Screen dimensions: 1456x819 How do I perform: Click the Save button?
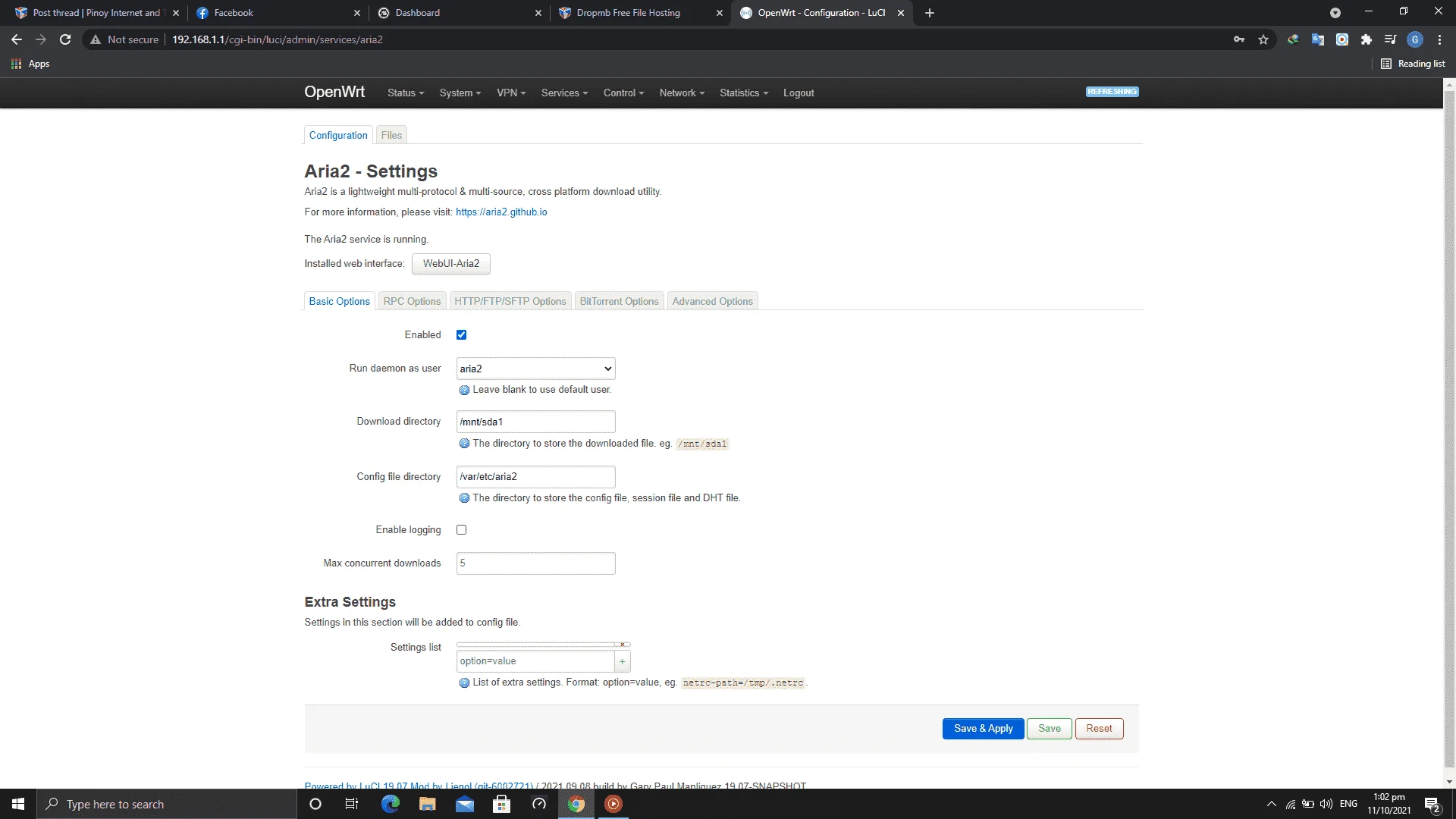[1050, 729]
